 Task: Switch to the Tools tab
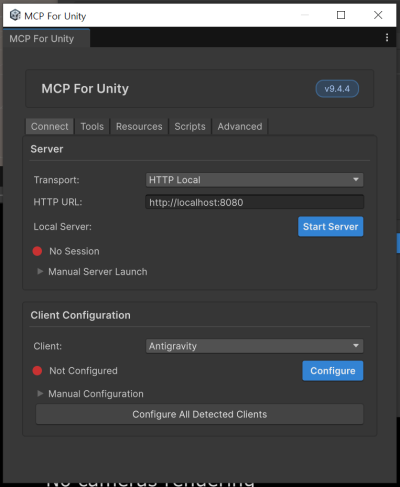click(x=92, y=126)
